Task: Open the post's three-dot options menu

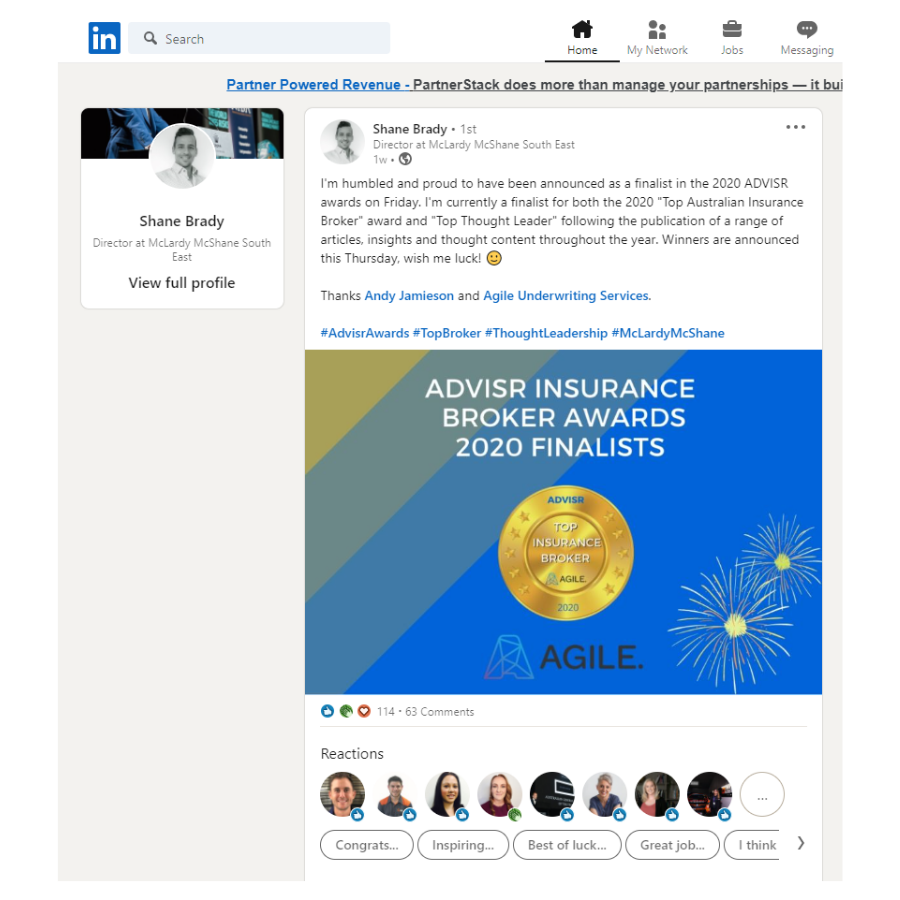Action: [x=796, y=127]
